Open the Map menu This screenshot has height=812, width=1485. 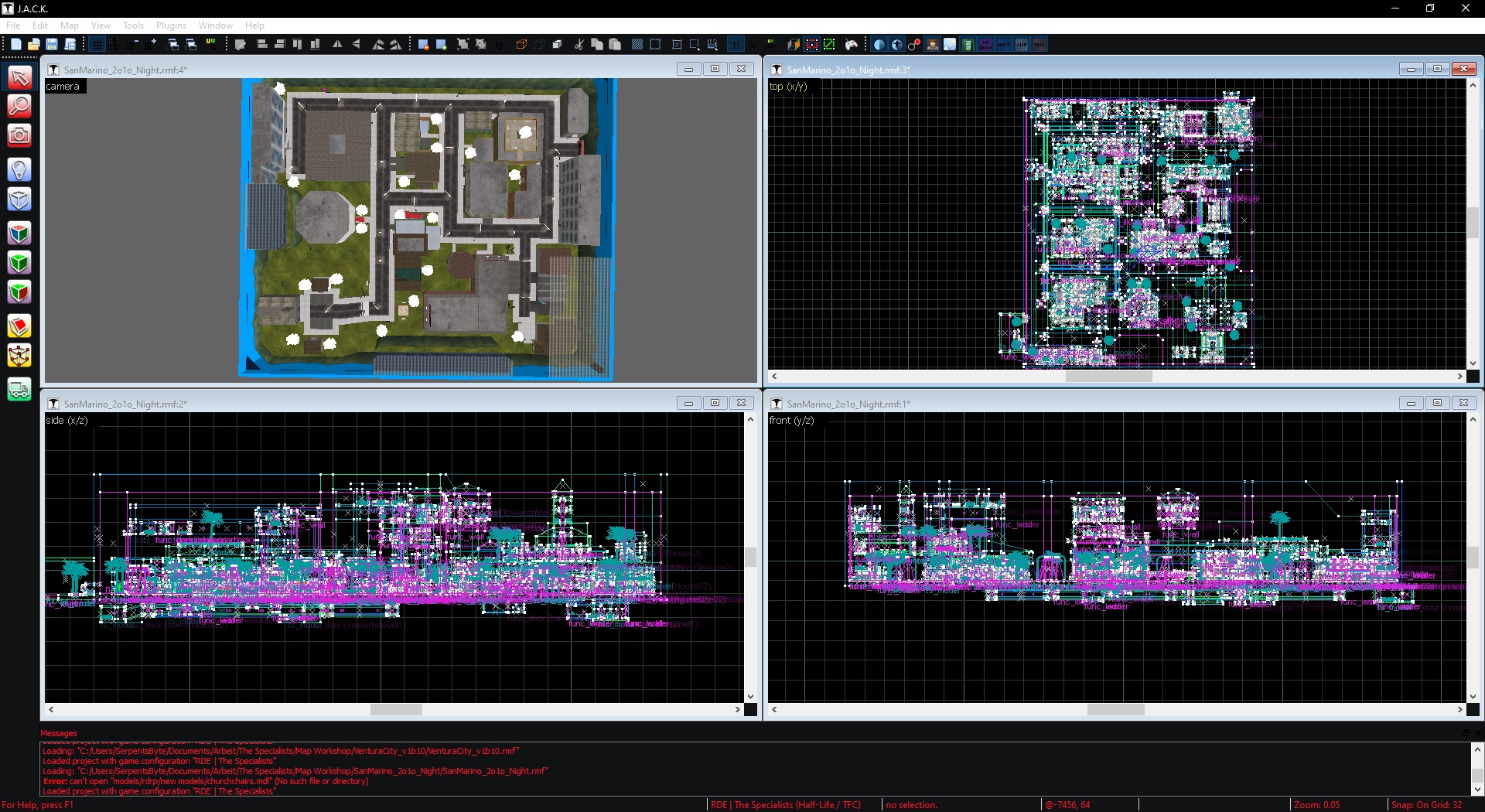(70, 26)
